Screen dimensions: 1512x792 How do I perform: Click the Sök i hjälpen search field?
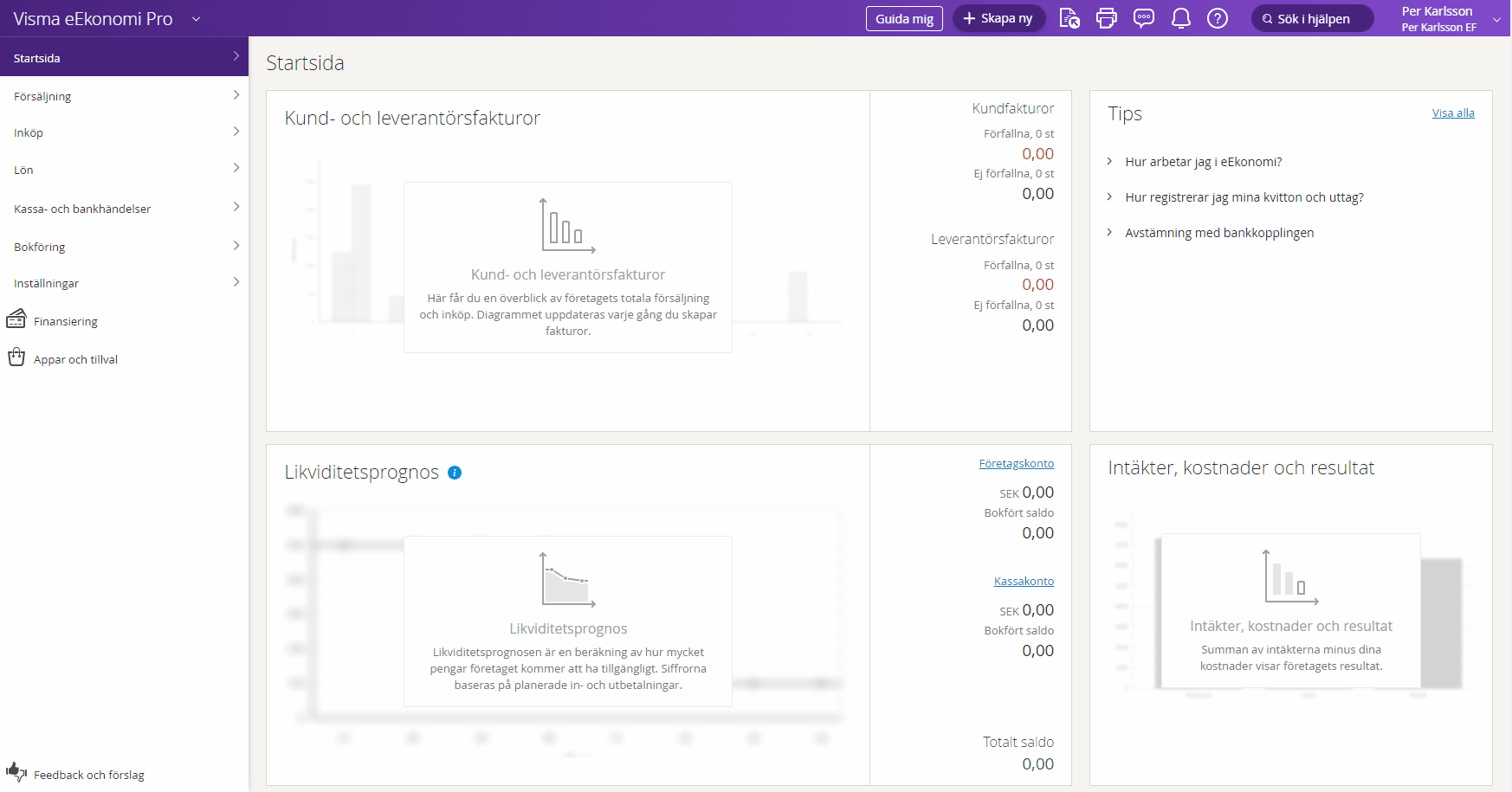click(1312, 18)
